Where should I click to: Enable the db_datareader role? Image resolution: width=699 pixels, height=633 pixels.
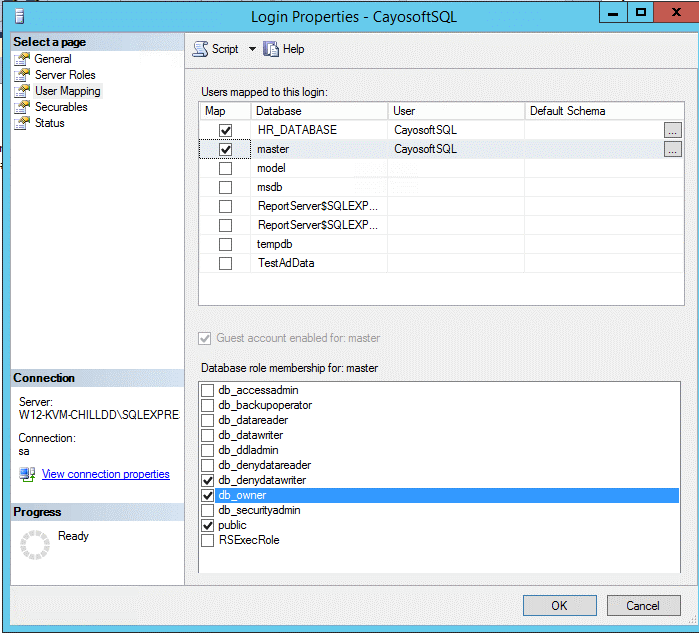[x=207, y=420]
